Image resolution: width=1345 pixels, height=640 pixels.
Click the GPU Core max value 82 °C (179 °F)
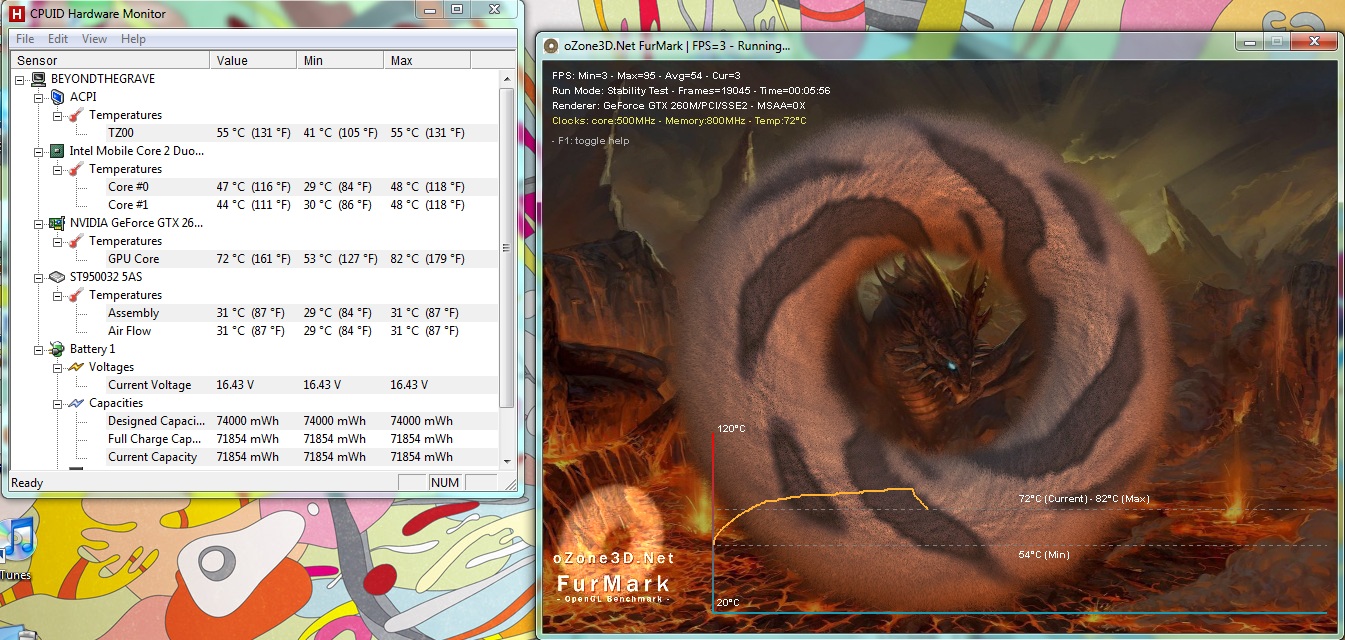coord(427,259)
